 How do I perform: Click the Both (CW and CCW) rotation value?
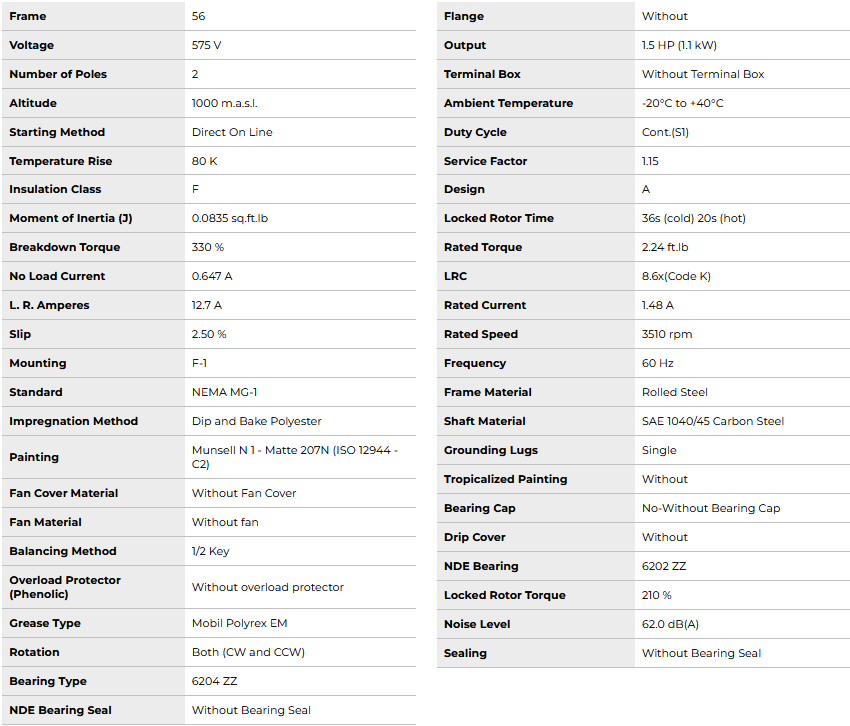click(248, 652)
